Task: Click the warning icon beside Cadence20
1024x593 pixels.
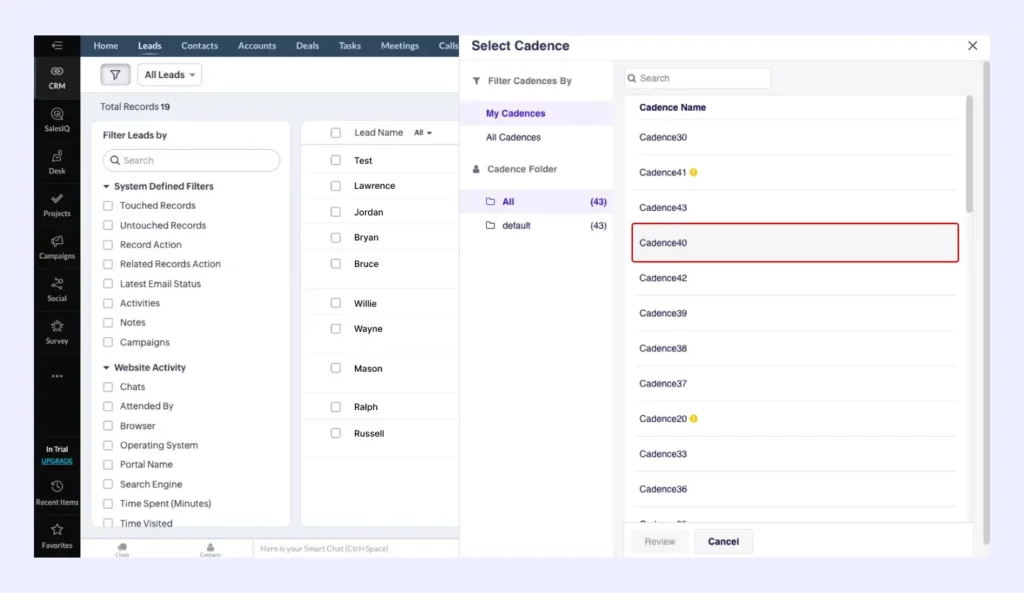Action: [x=694, y=419]
